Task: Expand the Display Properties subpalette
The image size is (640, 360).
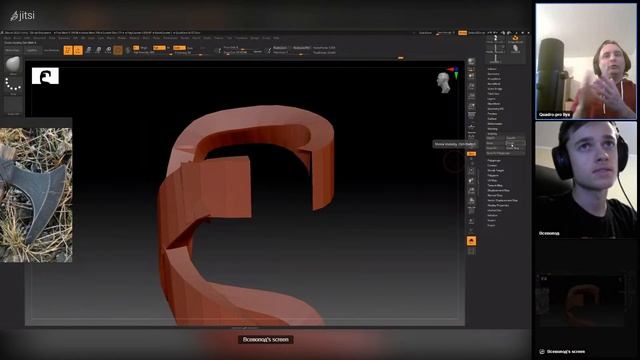Action: [x=498, y=205]
